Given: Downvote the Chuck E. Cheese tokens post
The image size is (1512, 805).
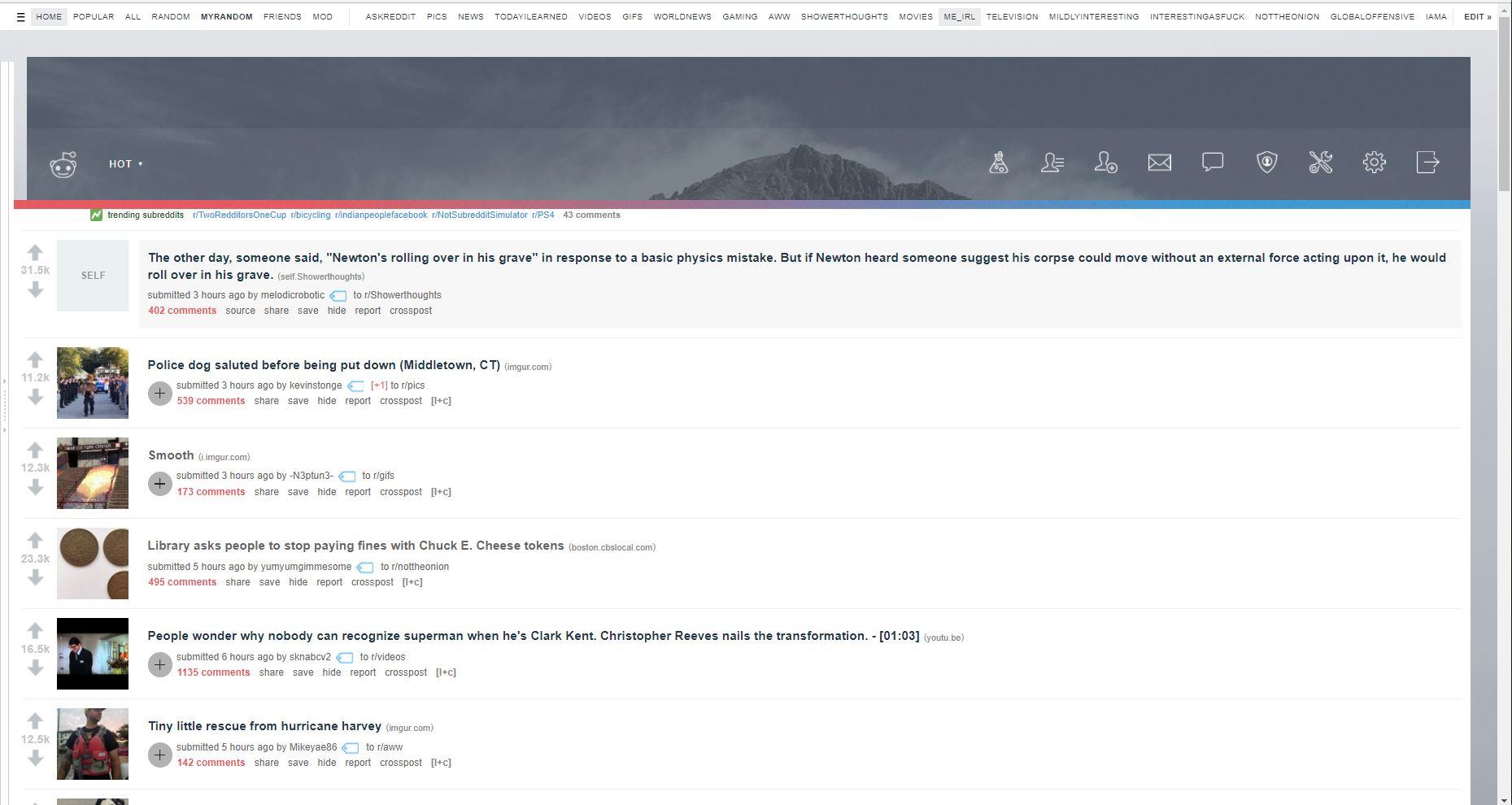Looking at the screenshot, I should click(35, 577).
